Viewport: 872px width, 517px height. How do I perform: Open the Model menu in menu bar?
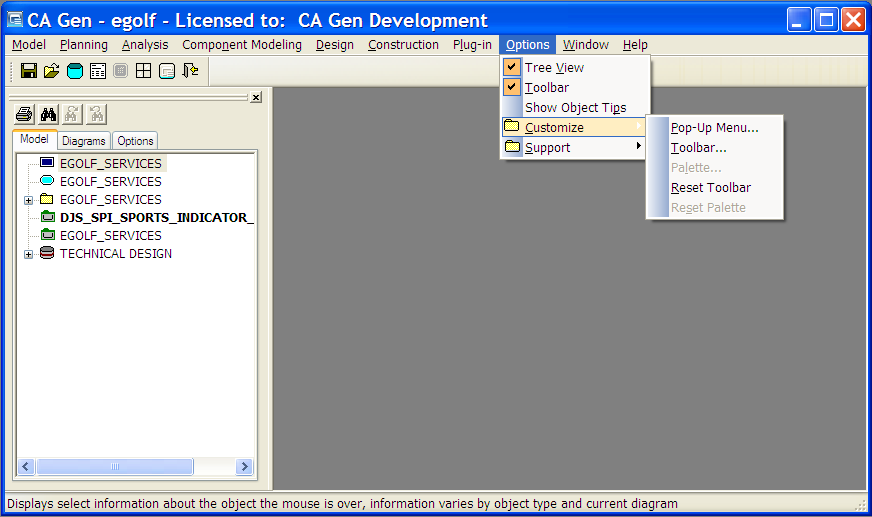click(x=29, y=44)
